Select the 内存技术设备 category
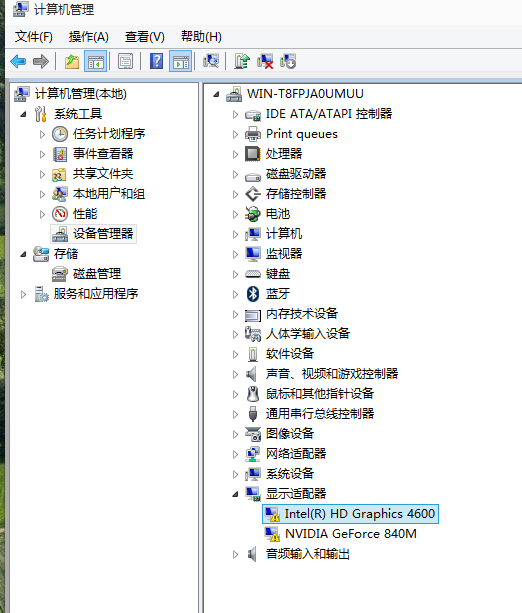The height and width of the screenshot is (613, 522). click(302, 314)
